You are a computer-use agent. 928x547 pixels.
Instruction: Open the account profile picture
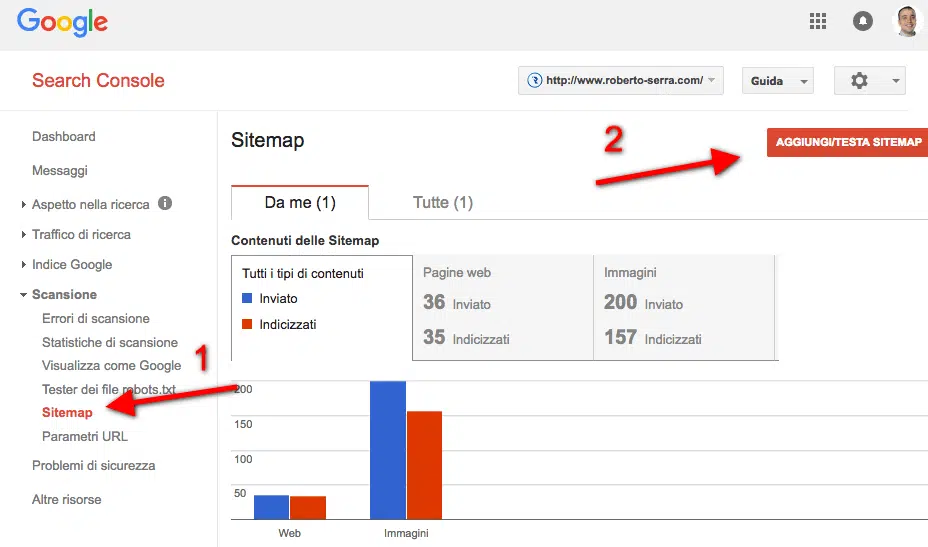(x=907, y=21)
